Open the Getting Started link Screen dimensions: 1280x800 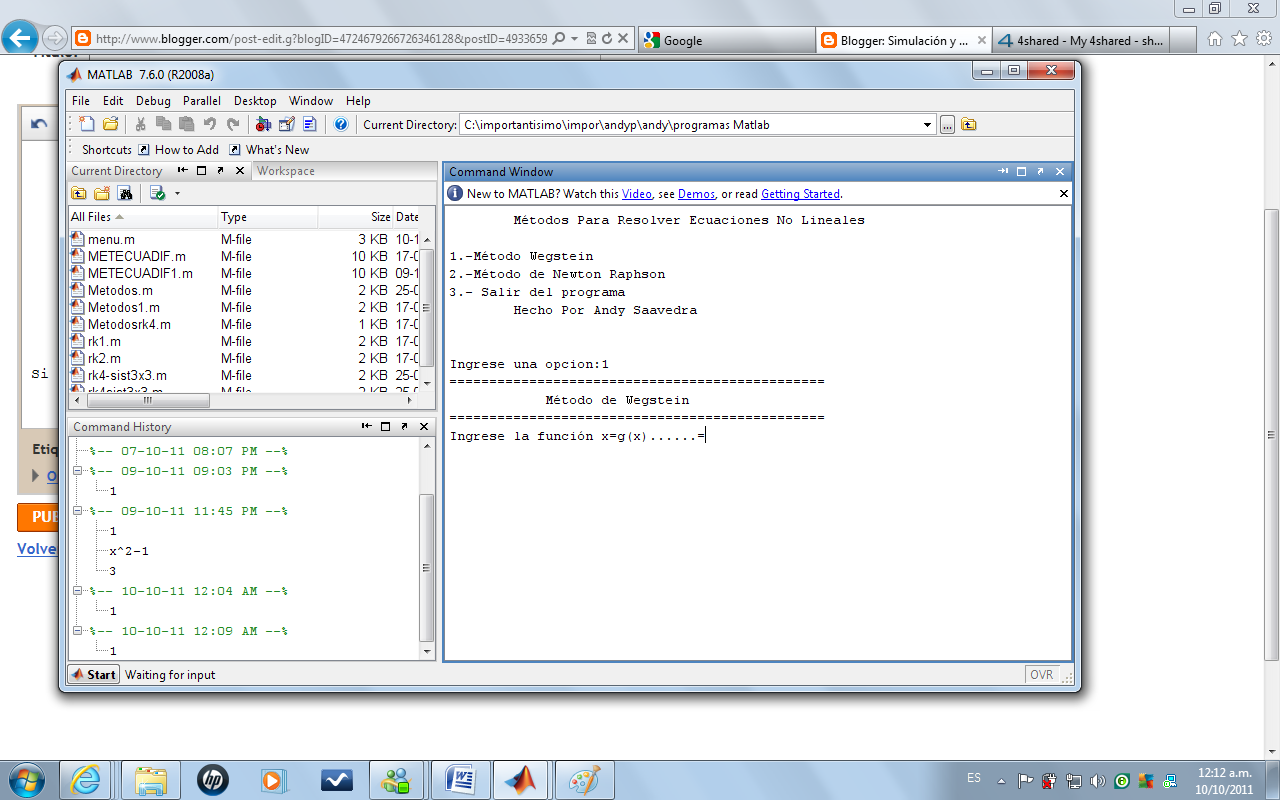(x=800, y=194)
